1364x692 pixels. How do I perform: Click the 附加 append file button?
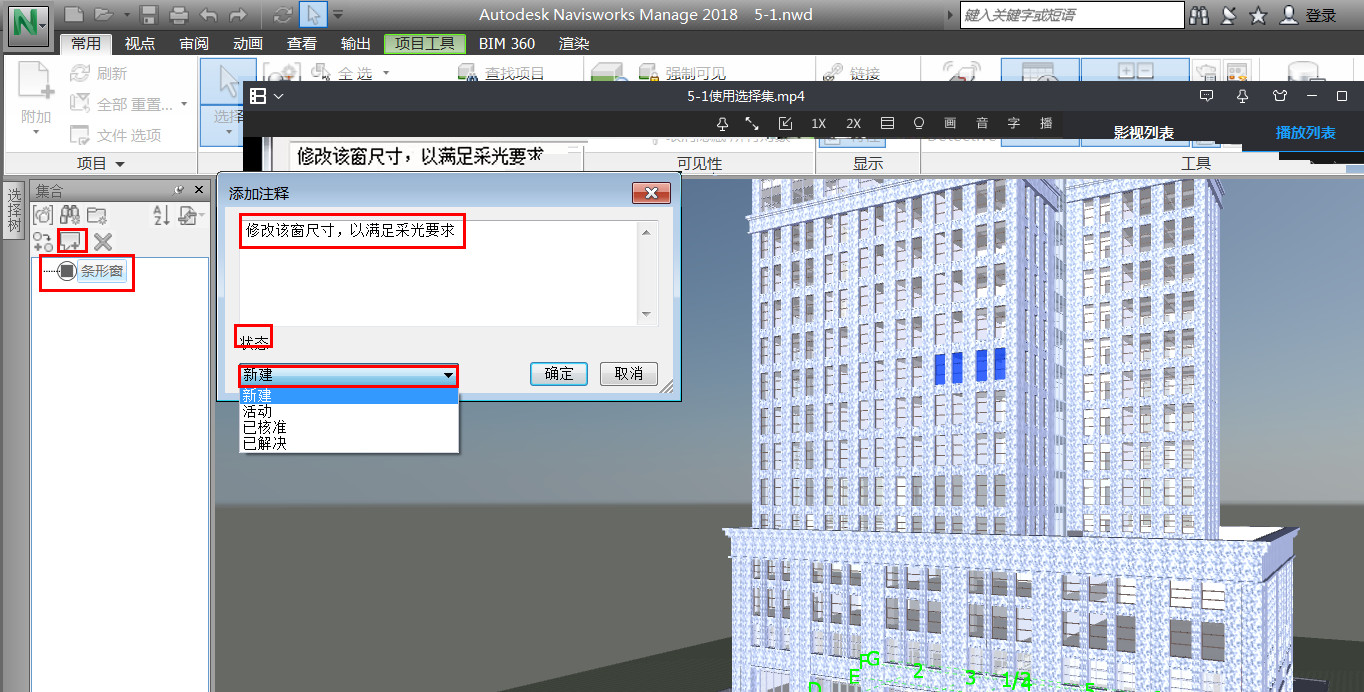[x=35, y=100]
